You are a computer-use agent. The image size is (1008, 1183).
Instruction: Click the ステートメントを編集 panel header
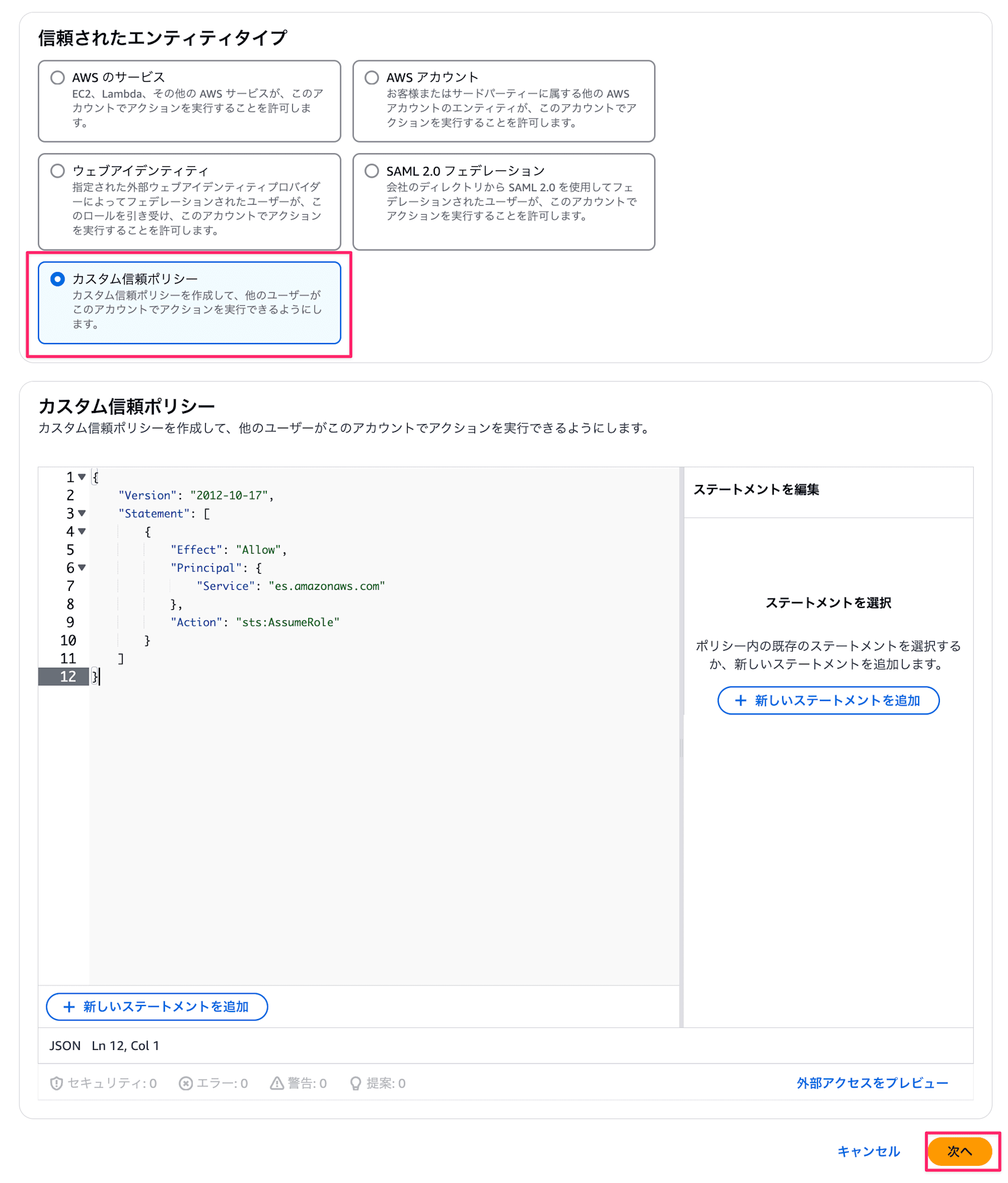coord(756,490)
